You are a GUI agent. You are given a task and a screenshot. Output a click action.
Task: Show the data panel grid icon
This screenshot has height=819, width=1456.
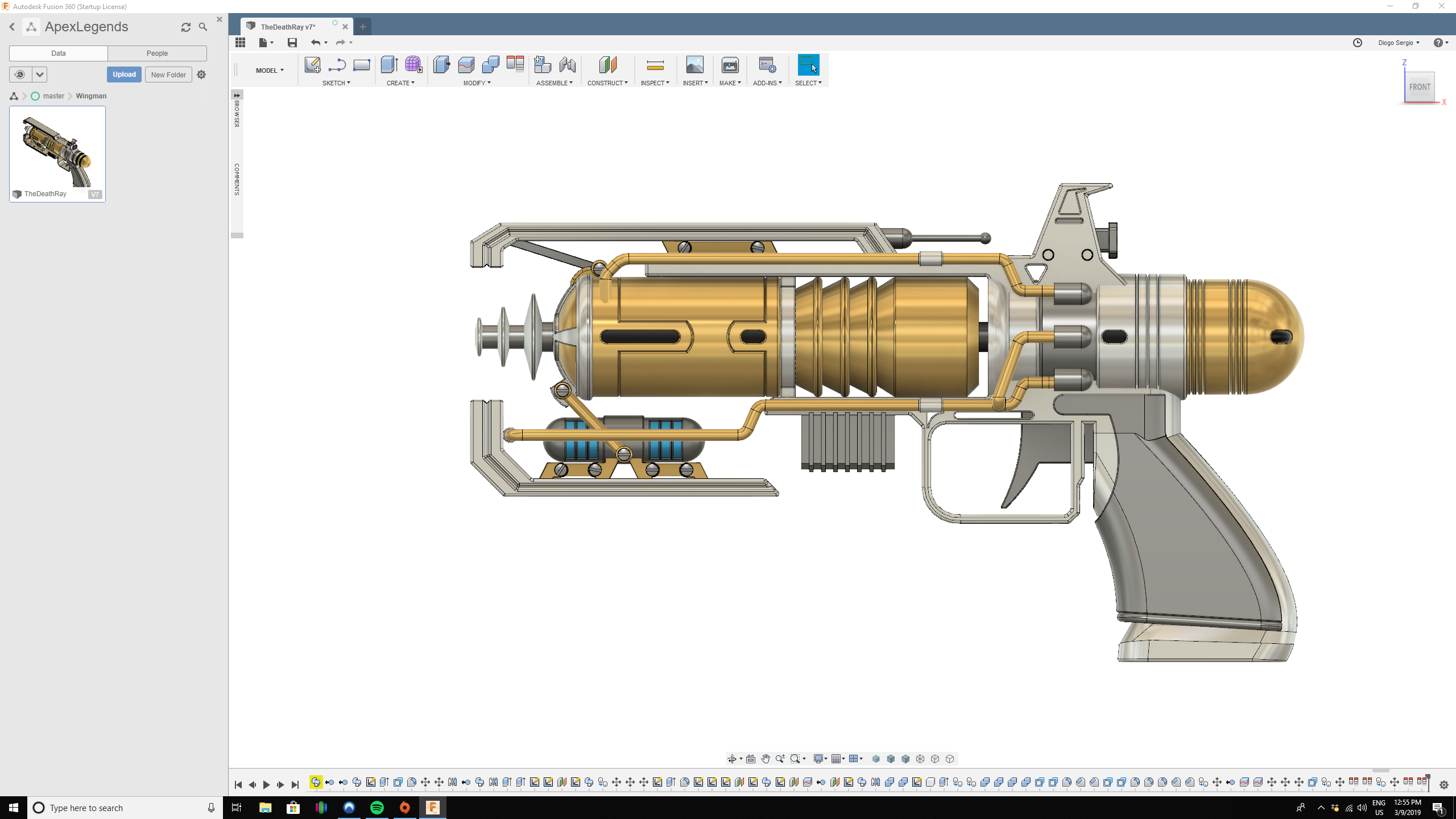[x=240, y=43]
